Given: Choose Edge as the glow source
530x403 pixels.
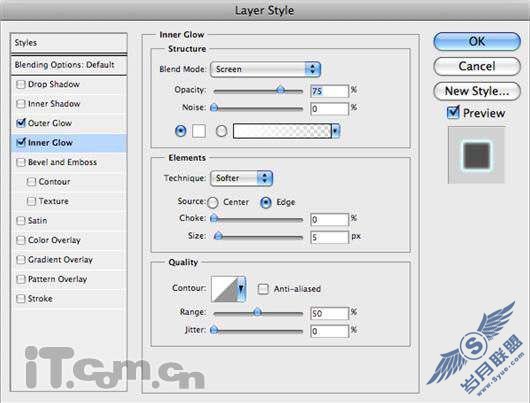Looking at the screenshot, I should point(266,203).
